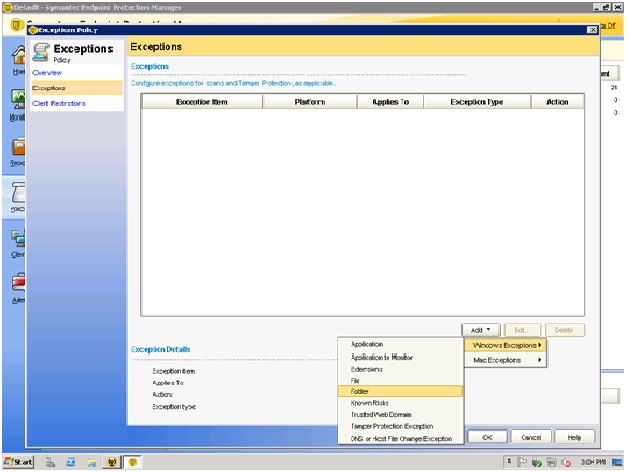Screen dimensions: 628x472
Task: Open Client Restrictions in the policy sidebar
Action: point(59,103)
